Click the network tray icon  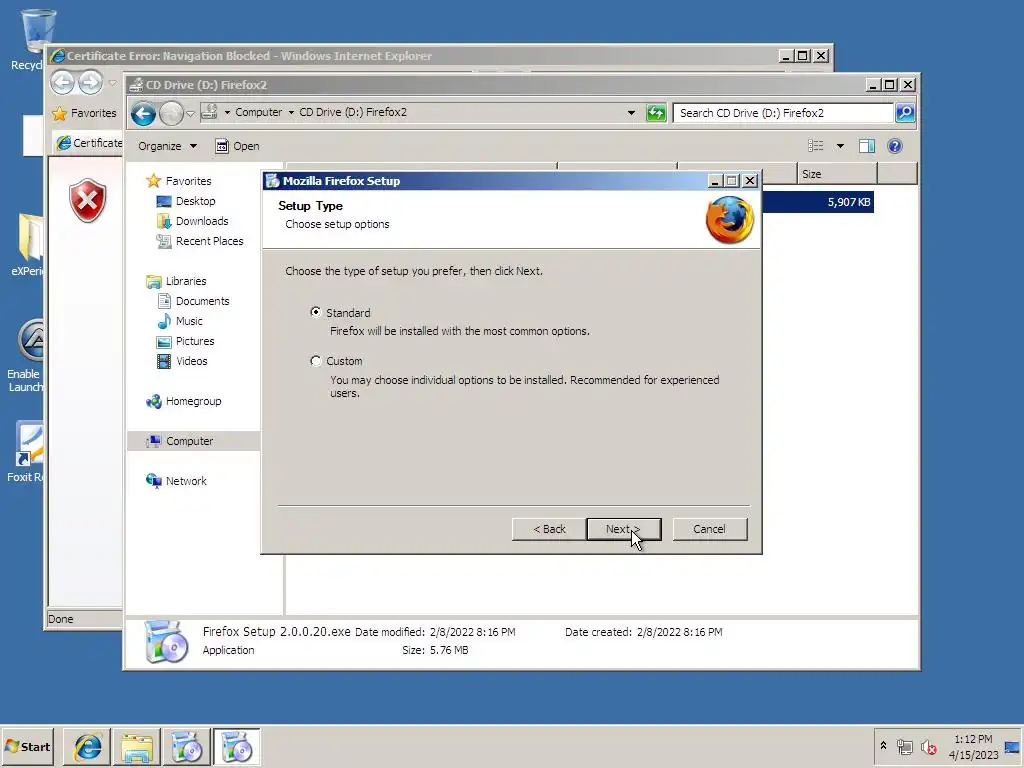coord(904,746)
